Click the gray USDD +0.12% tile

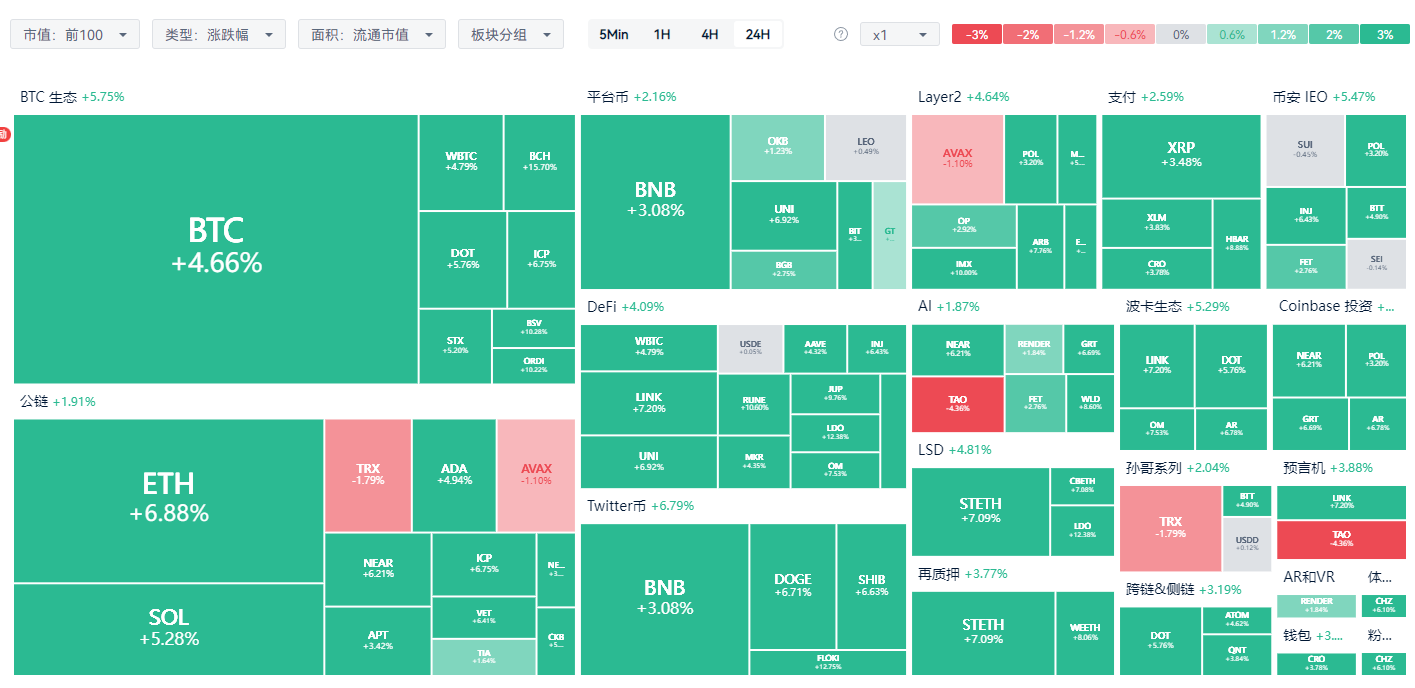[1247, 544]
